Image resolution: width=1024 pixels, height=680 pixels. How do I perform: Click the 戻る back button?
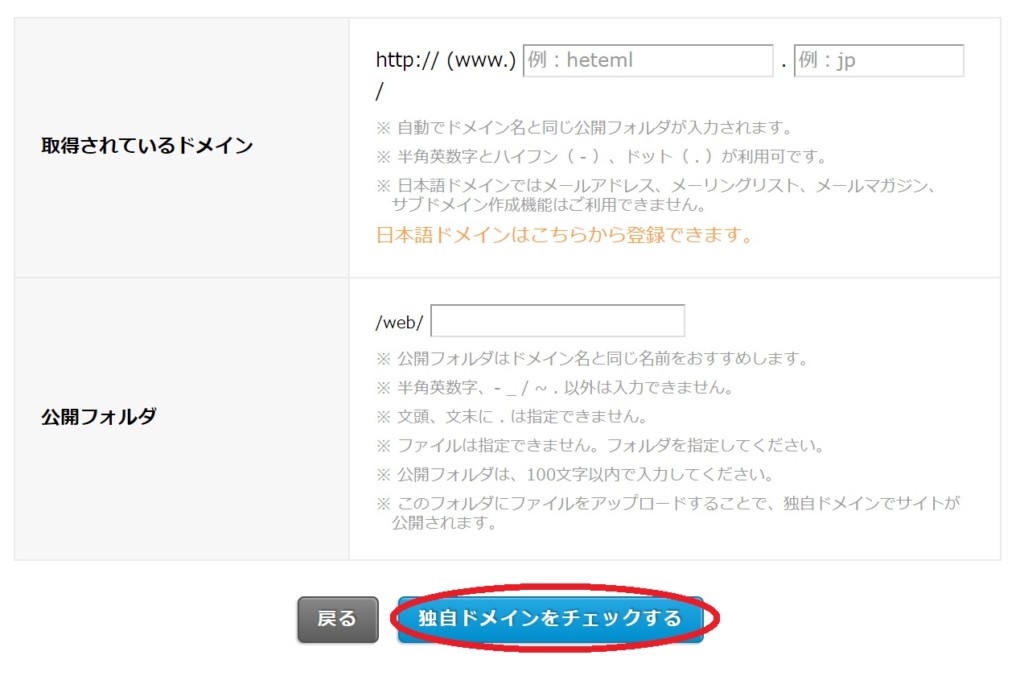click(337, 619)
